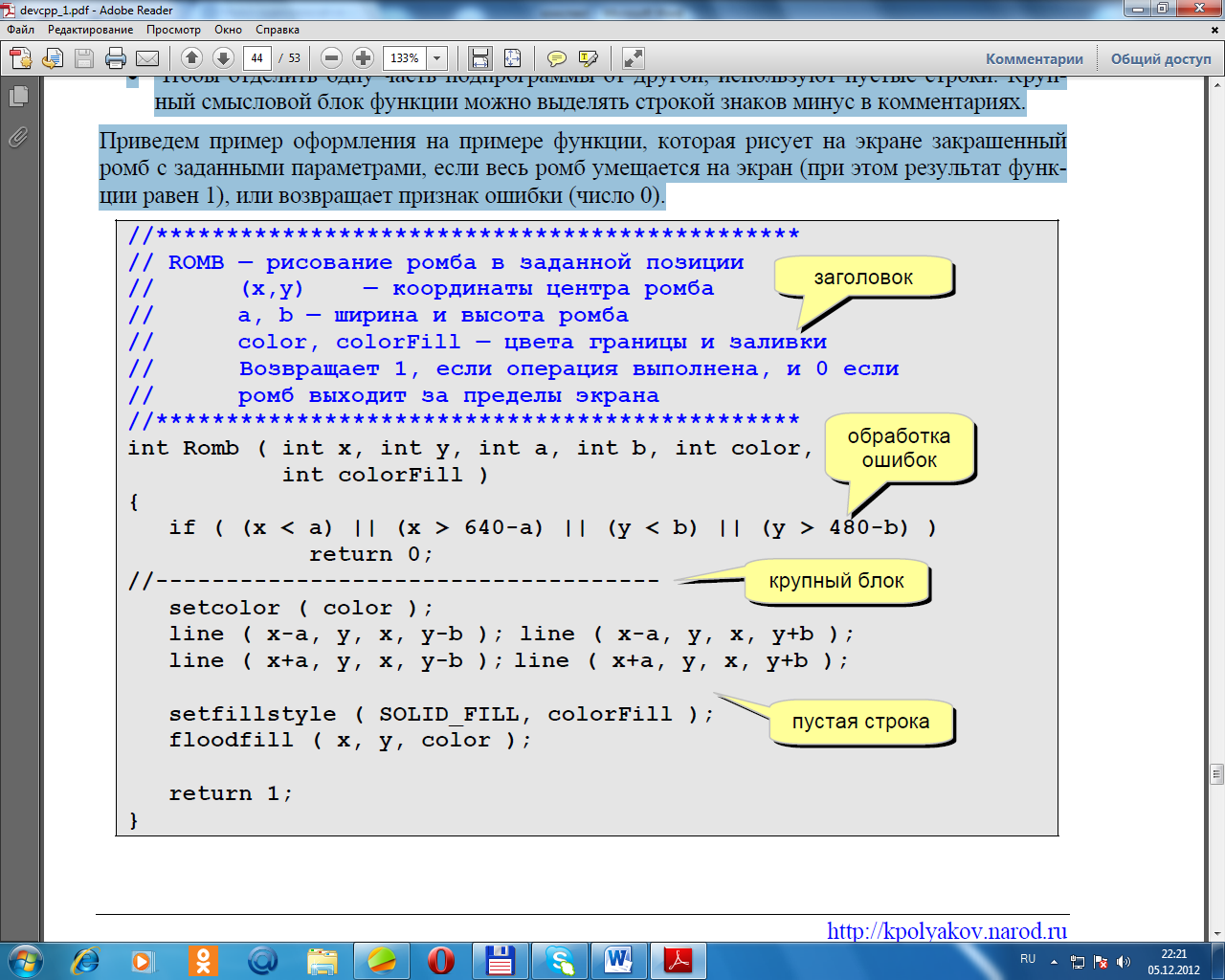The height and width of the screenshot is (980, 1225).
Task: Show page thumbnails panel in sidebar
Action: (18, 96)
